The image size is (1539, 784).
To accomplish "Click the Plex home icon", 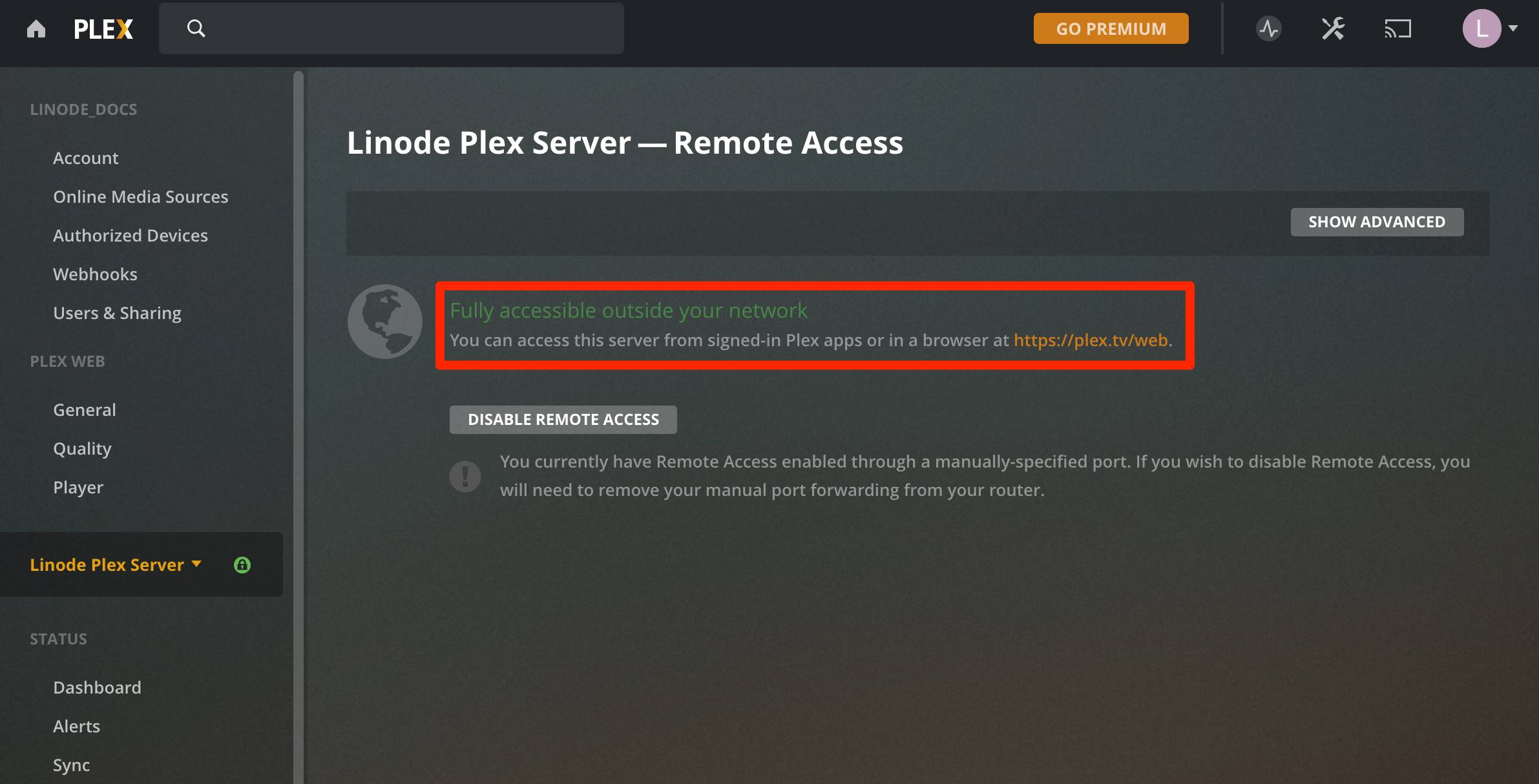I will tap(37, 28).
